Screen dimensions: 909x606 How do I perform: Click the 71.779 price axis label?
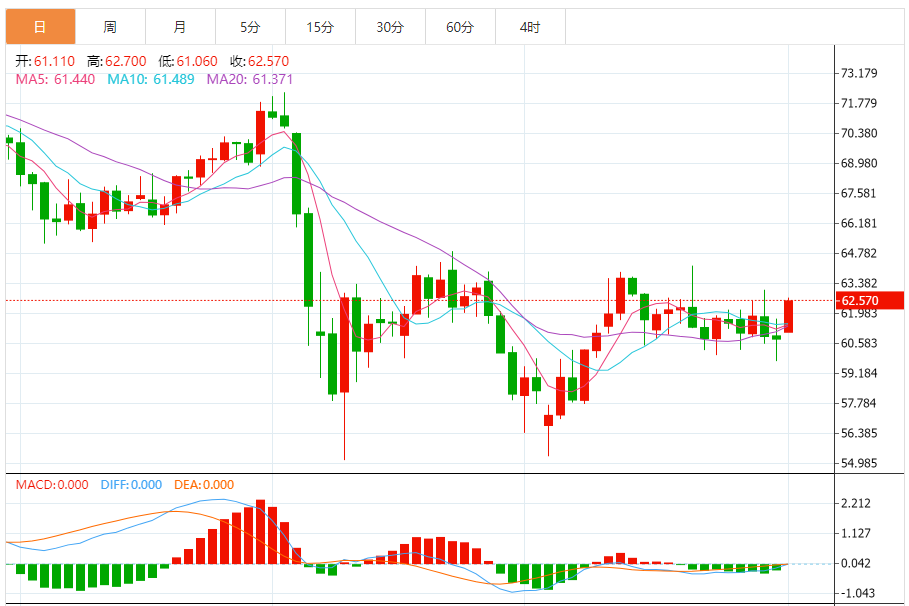[x=859, y=103]
